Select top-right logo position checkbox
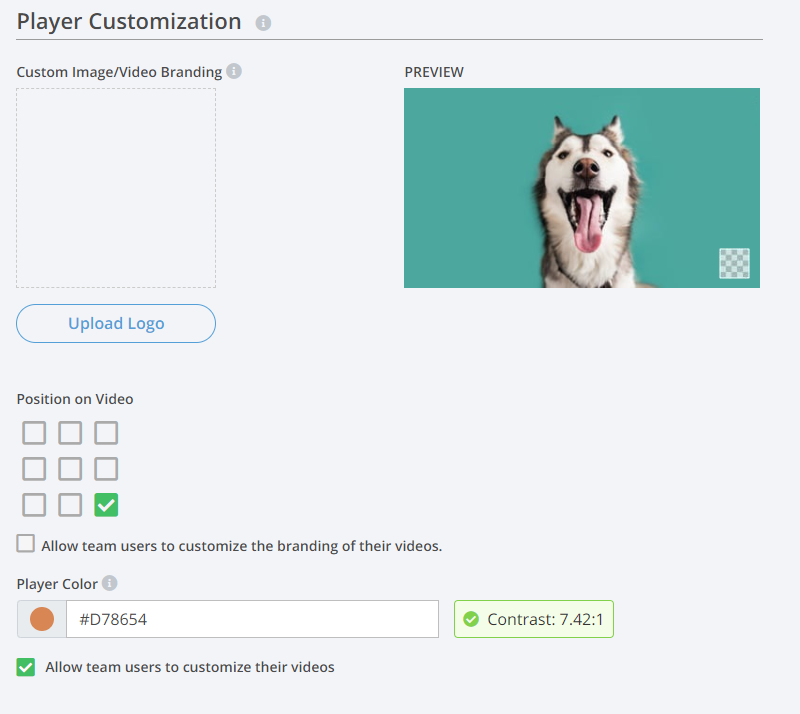The height and width of the screenshot is (714, 800). [106, 433]
